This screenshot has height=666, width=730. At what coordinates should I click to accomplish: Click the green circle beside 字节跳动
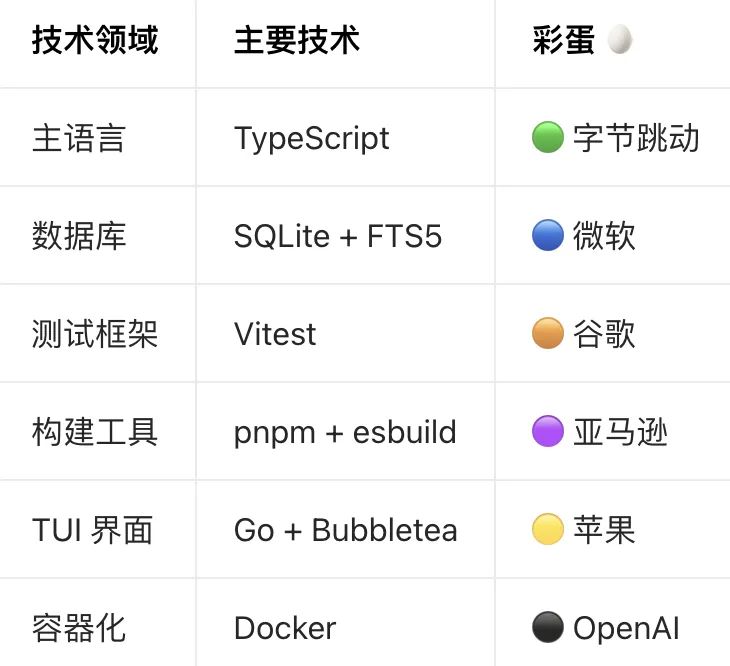coord(548,138)
